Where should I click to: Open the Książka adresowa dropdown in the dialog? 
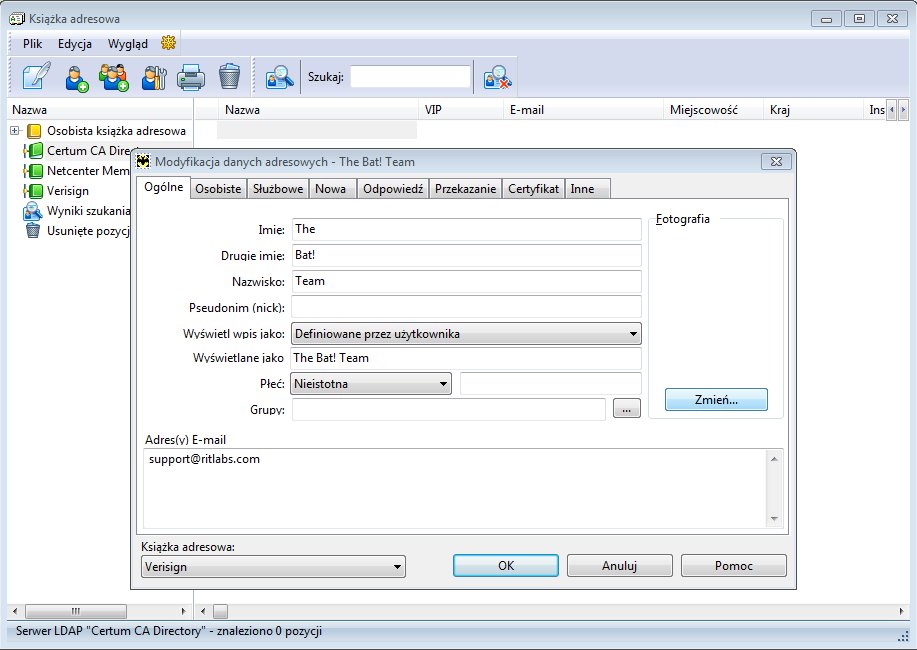(x=273, y=567)
